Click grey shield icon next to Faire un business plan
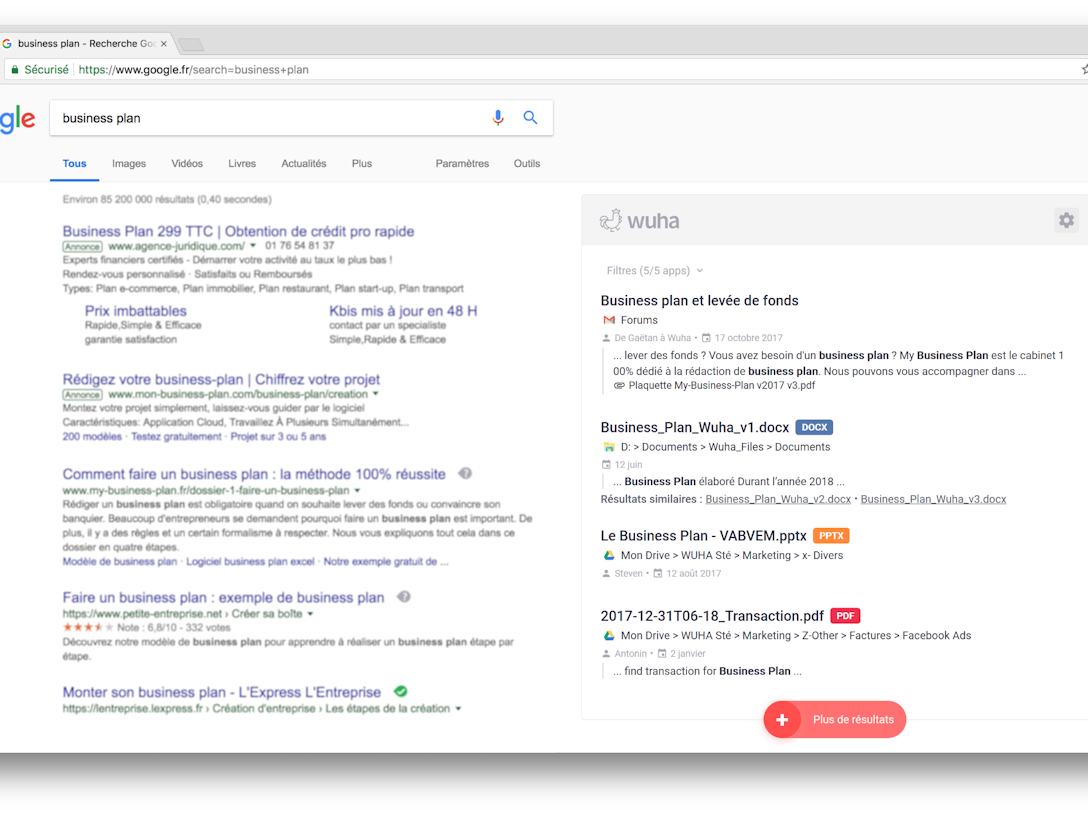The image size is (1088, 816). (404, 597)
